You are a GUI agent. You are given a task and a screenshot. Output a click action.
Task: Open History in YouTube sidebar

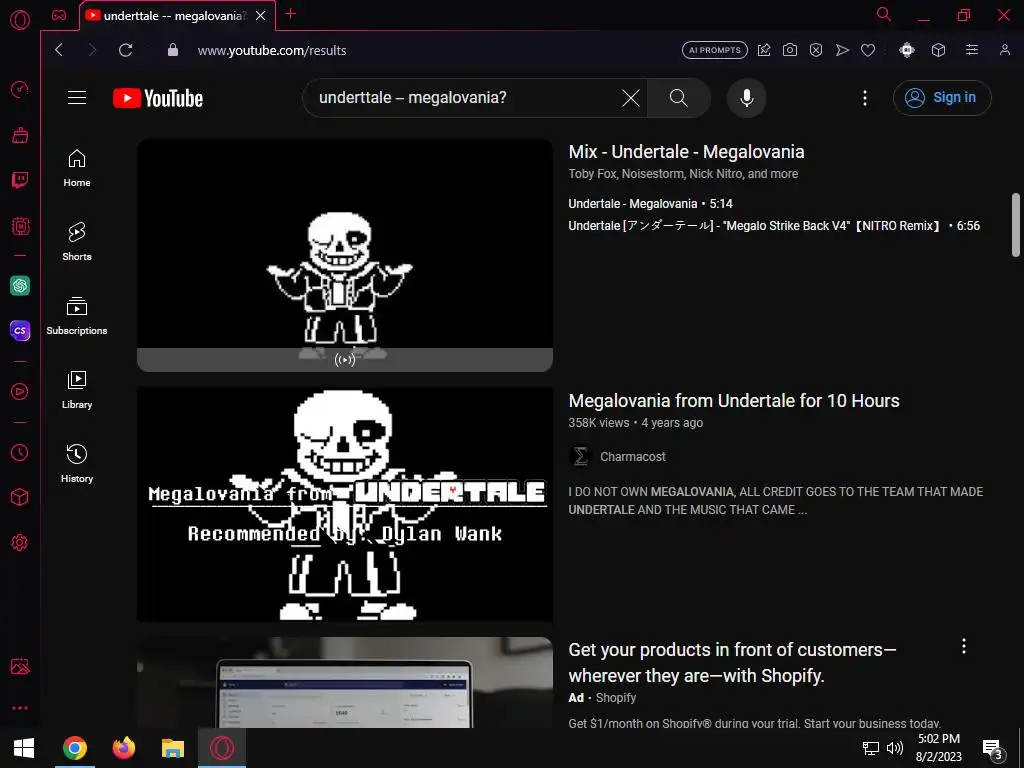pyautogui.click(x=77, y=464)
